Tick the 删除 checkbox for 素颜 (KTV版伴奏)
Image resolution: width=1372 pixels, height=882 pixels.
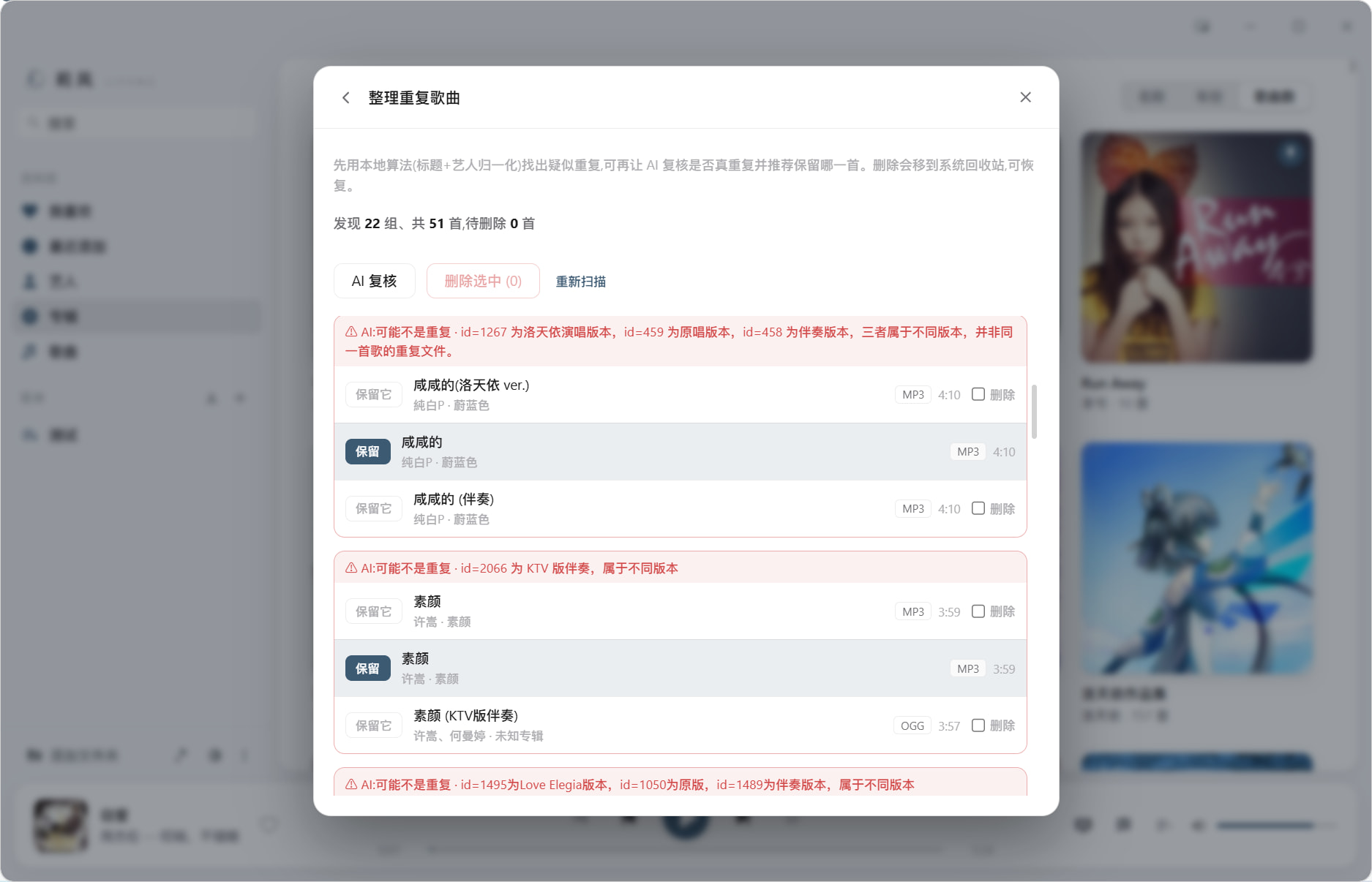click(978, 725)
